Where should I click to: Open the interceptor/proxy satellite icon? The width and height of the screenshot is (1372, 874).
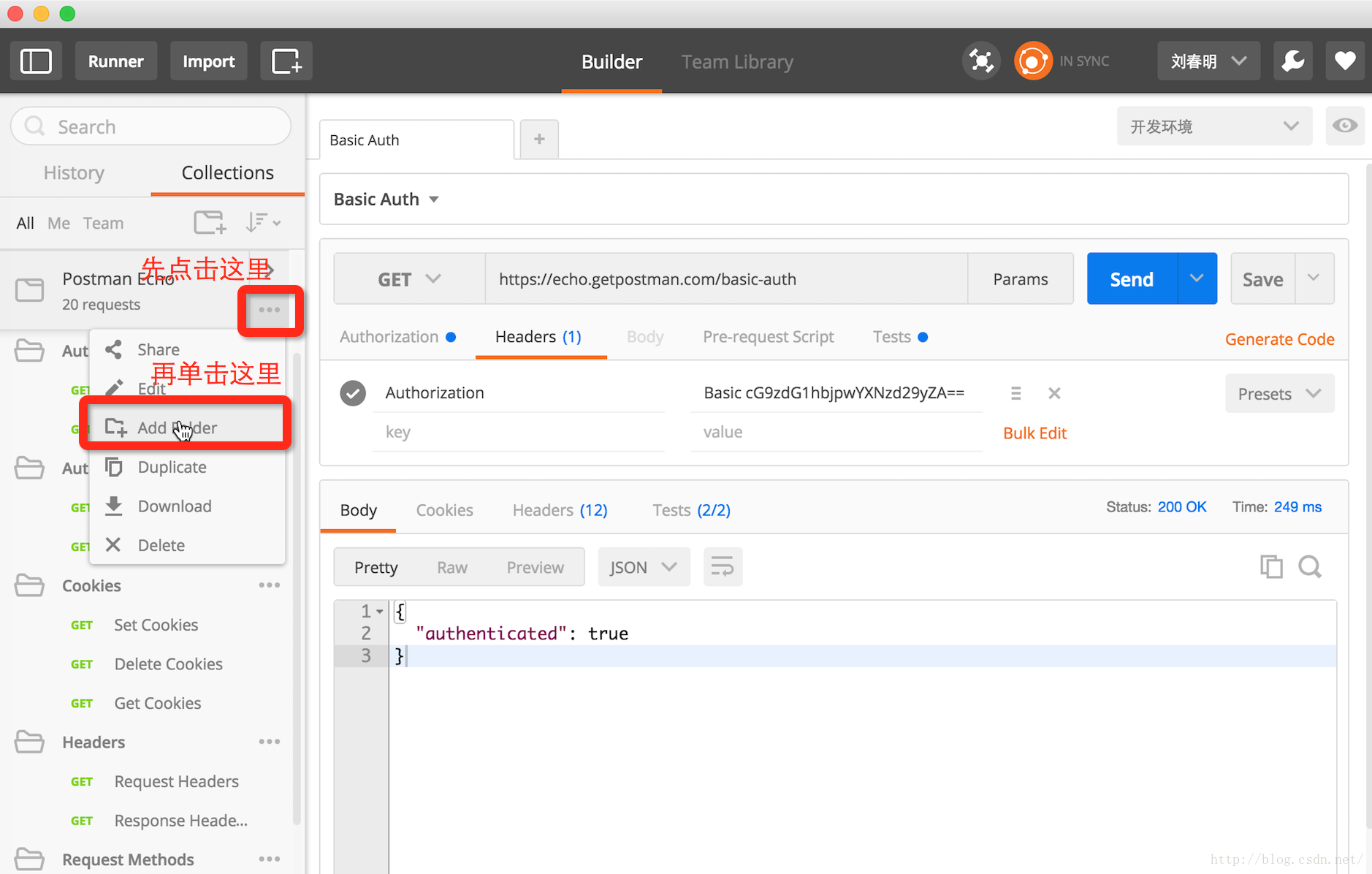pos(981,61)
